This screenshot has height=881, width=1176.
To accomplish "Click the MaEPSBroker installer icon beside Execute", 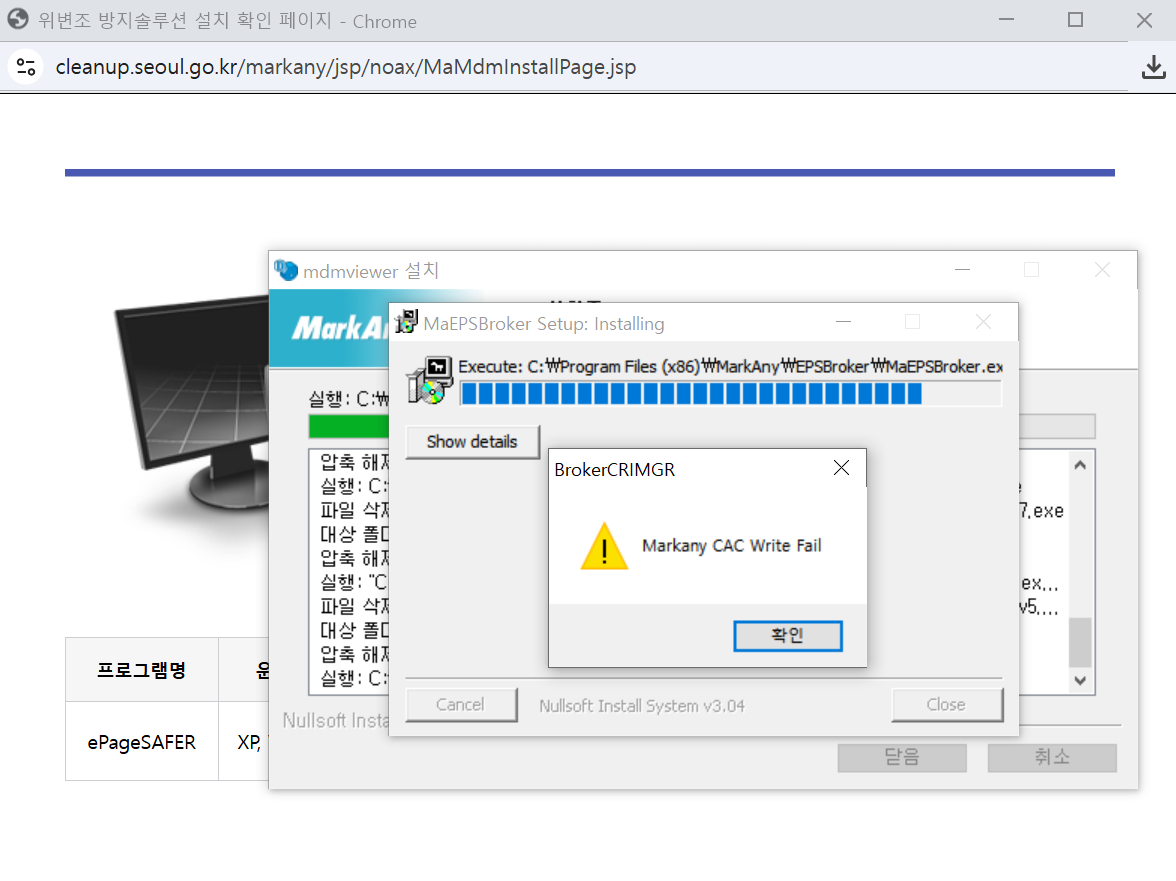I will pos(430,381).
